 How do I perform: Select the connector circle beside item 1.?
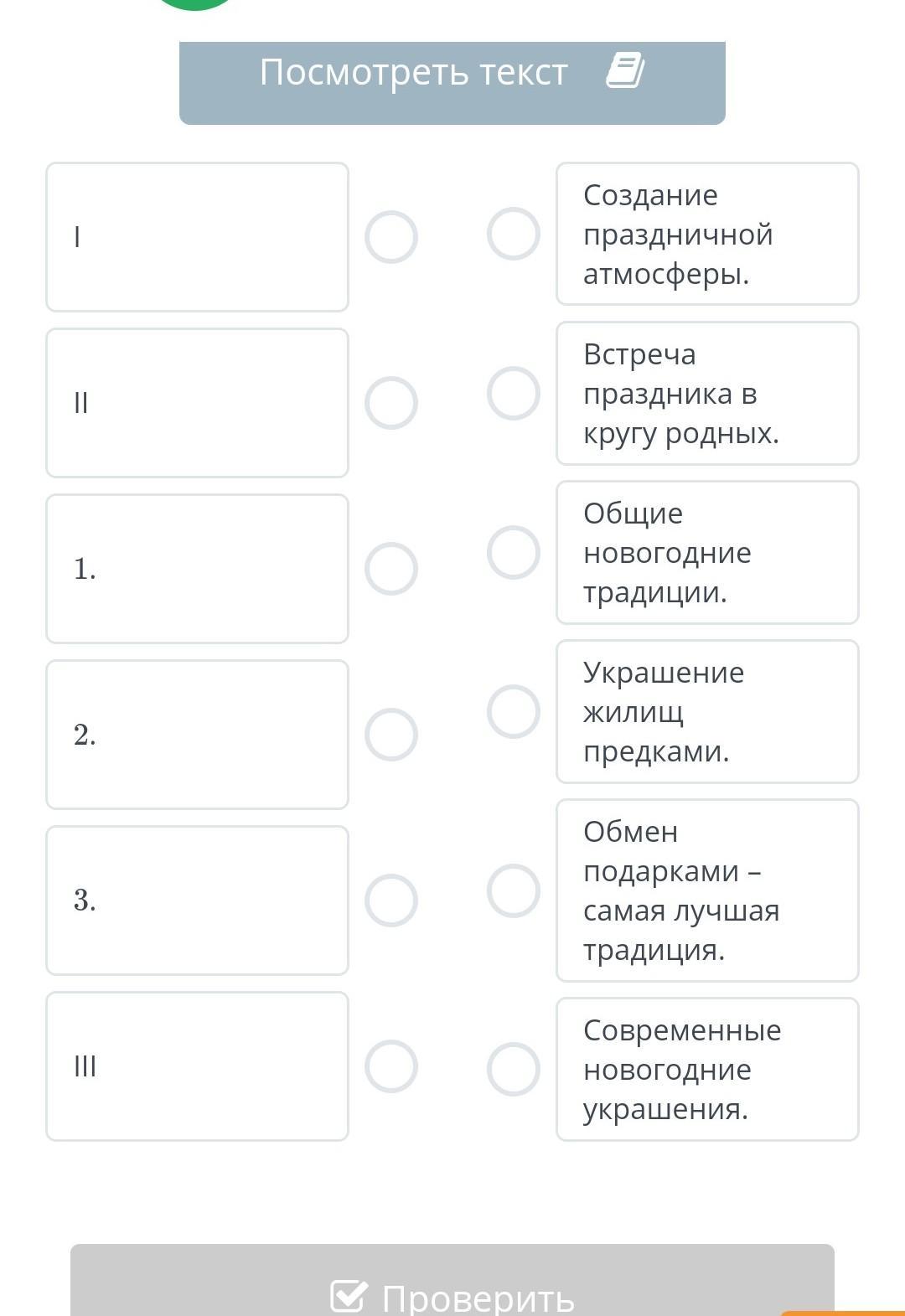click(391, 569)
